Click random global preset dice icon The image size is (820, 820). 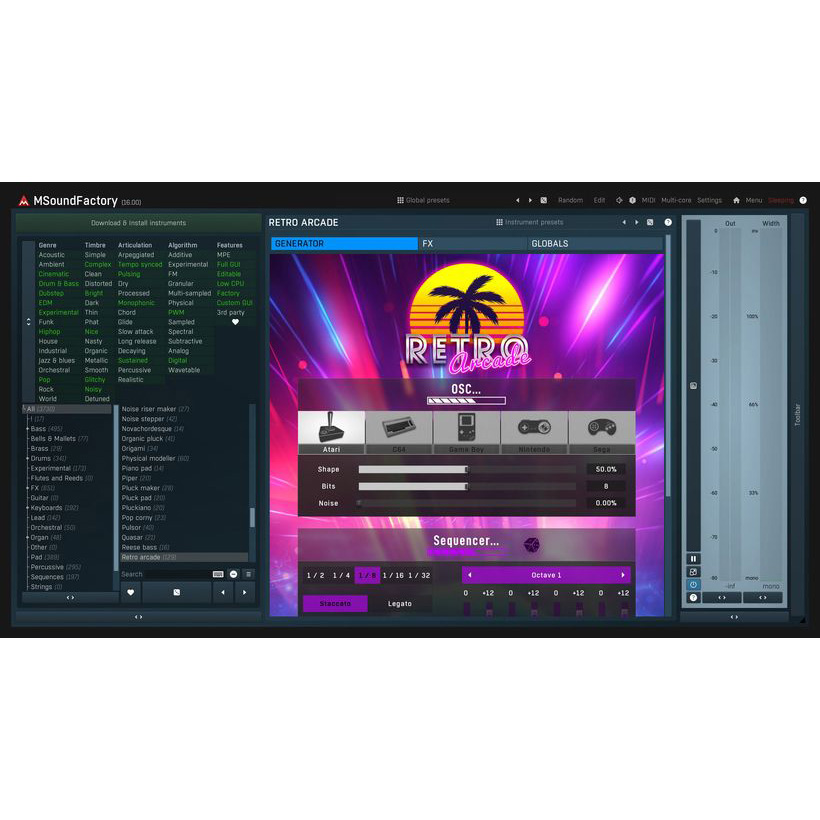(x=544, y=200)
